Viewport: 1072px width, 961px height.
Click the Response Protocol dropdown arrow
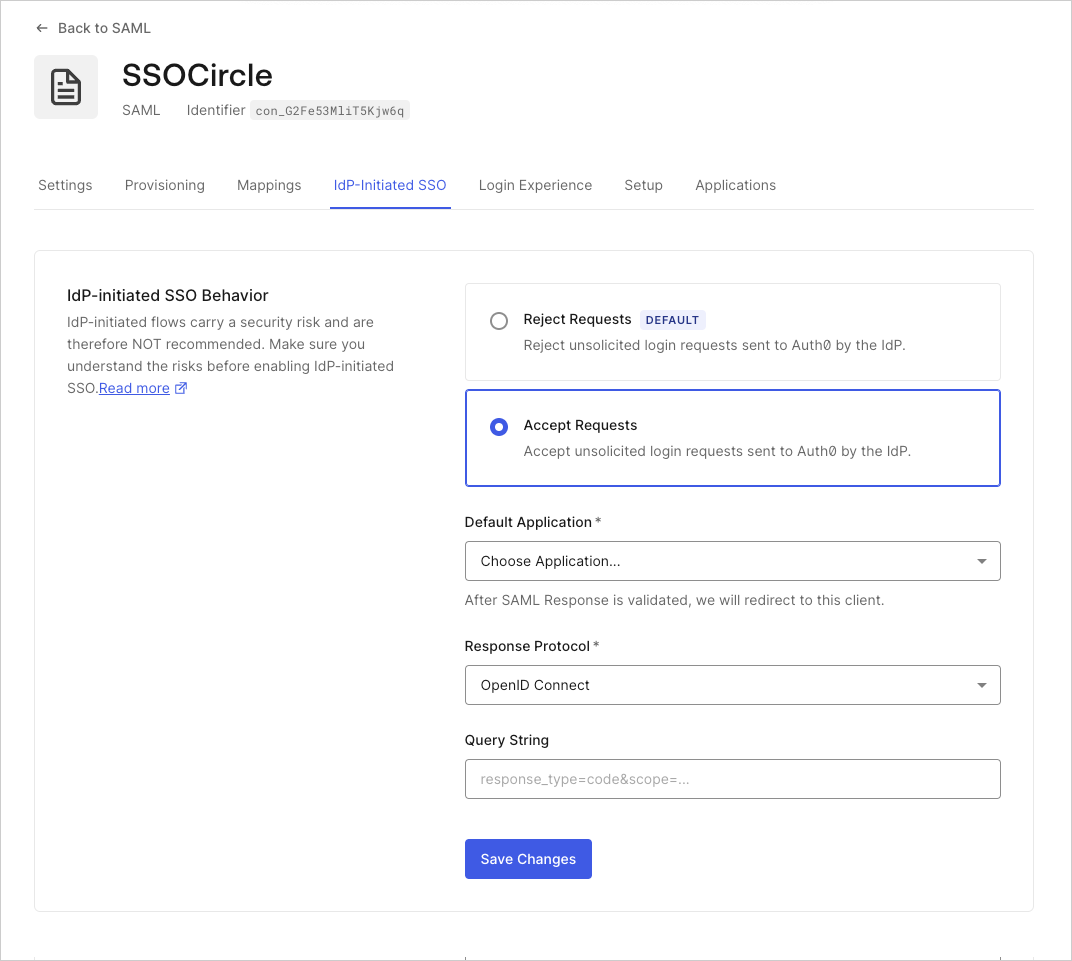(x=981, y=685)
